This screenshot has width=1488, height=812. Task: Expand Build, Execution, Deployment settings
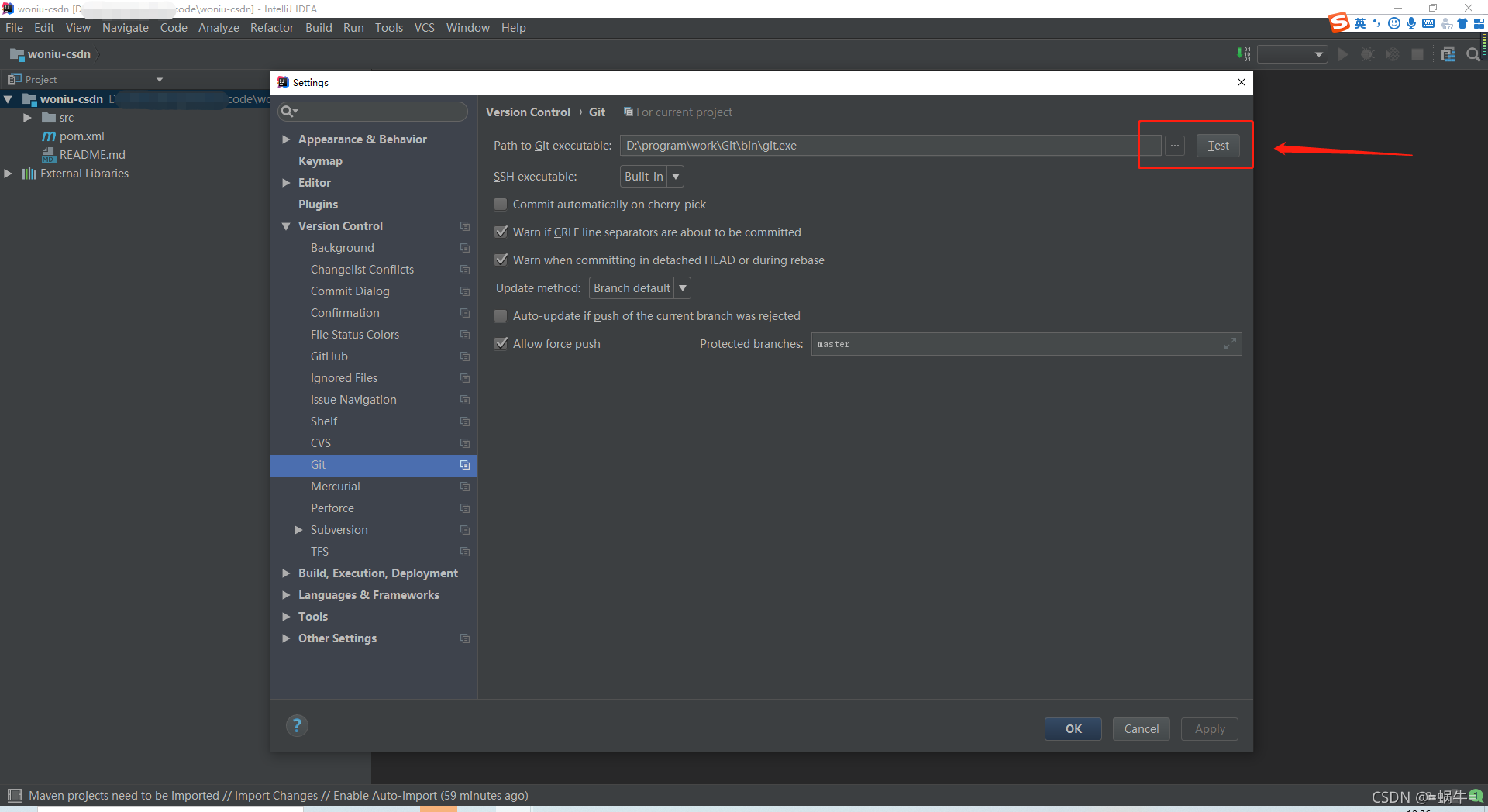pyautogui.click(x=286, y=573)
